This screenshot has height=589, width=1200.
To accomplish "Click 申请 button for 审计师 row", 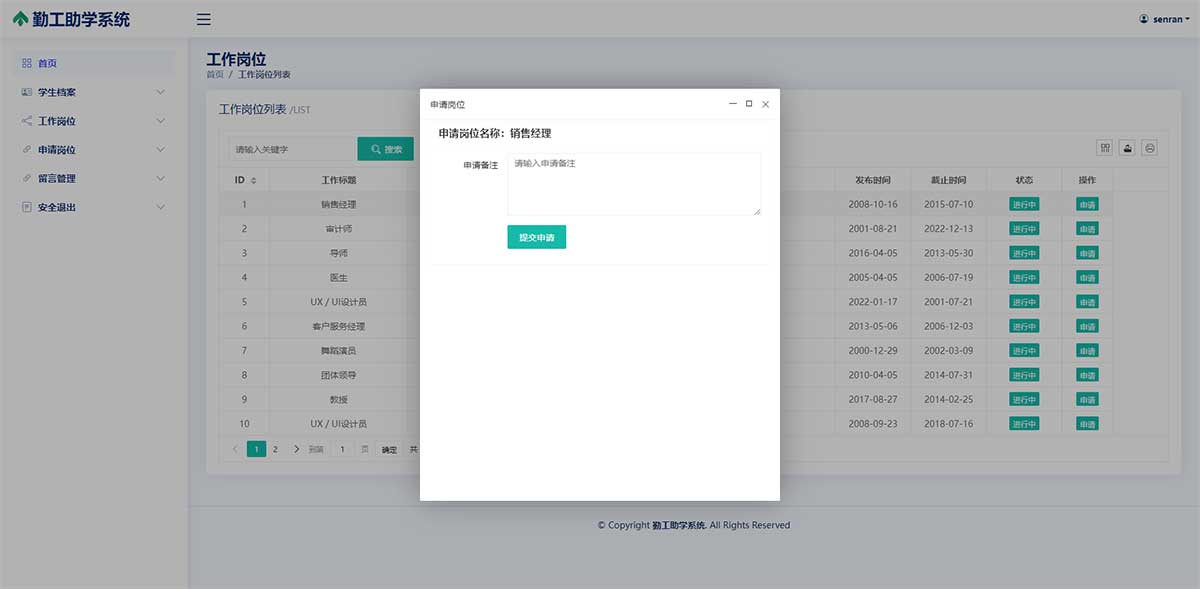I will 1087,229.
